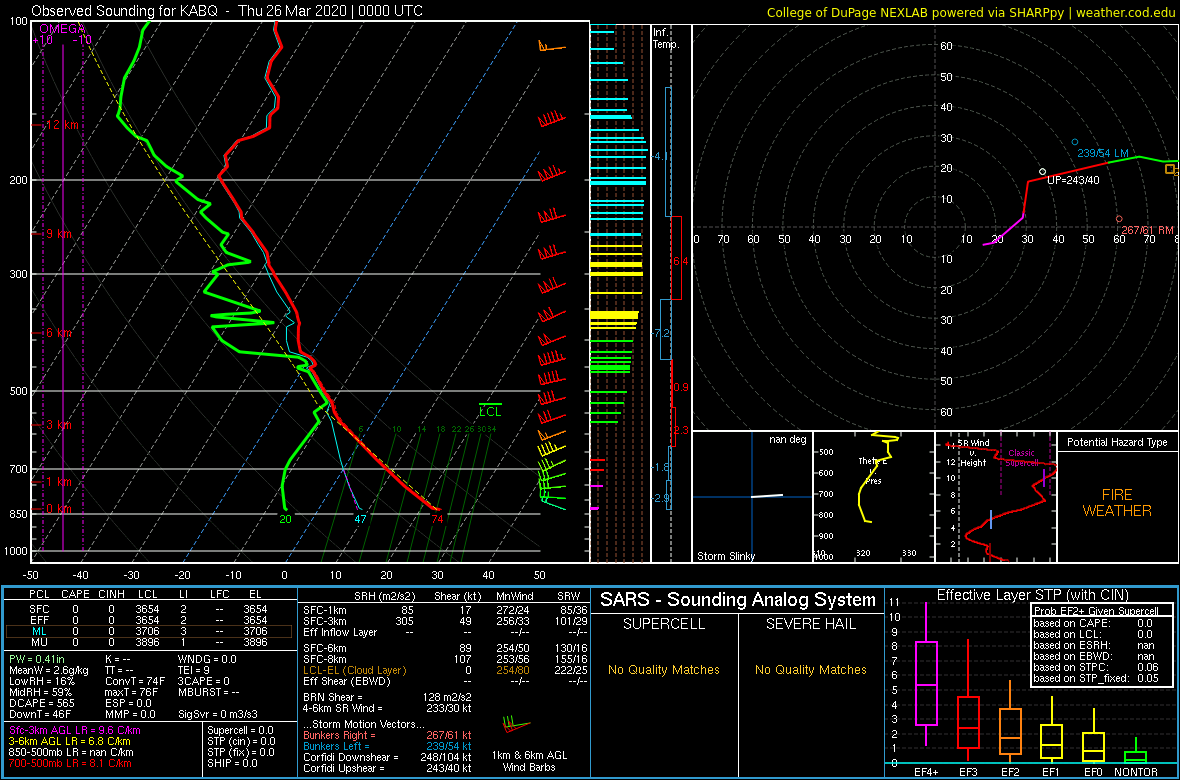The image size is (1180, 780).
Task: Click the SR Wind v. Height inset plot
Action: [x=995, y=497]
